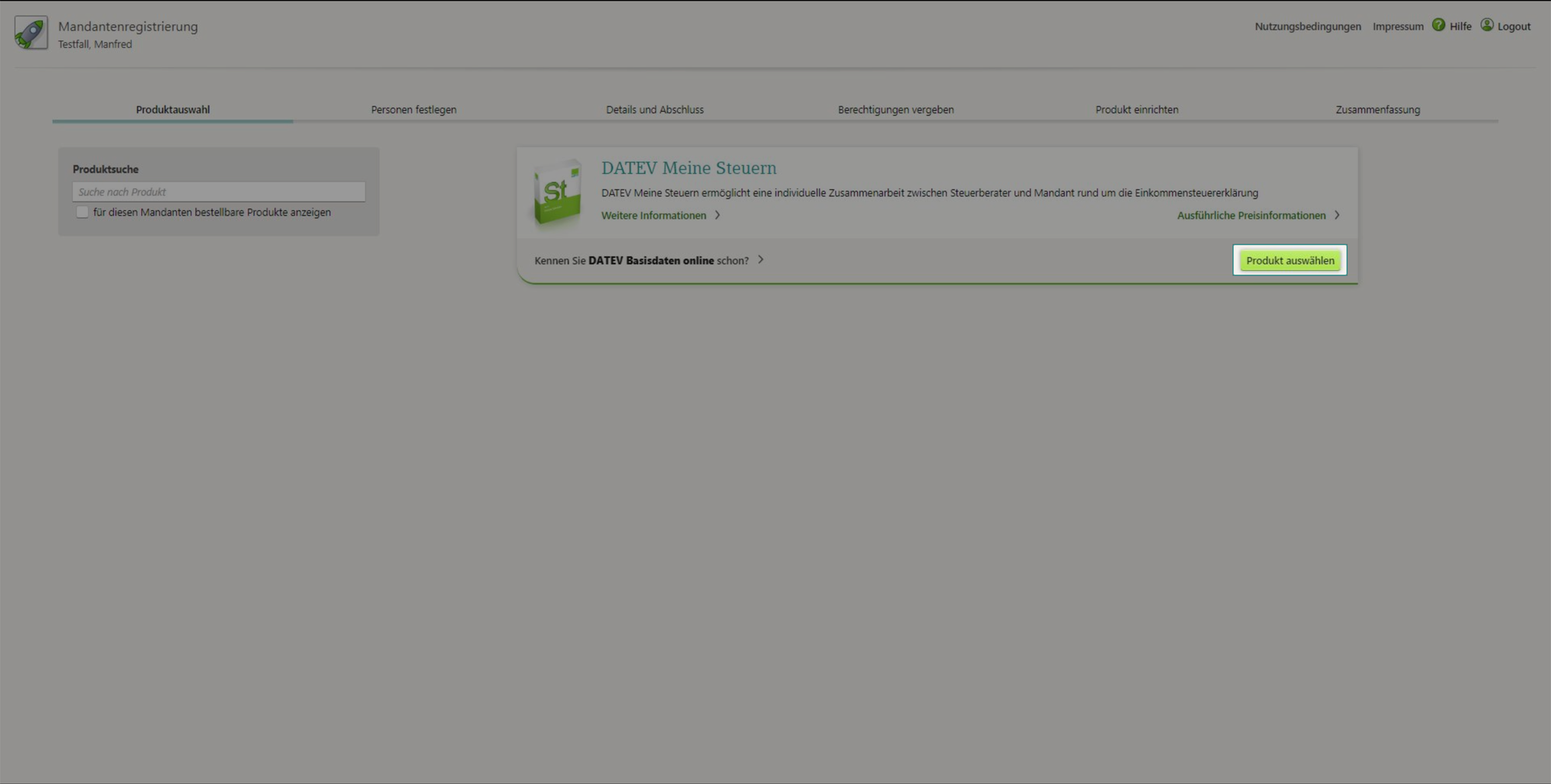Open the Nutzungsbedingungen link

[x=1307, y=26]
